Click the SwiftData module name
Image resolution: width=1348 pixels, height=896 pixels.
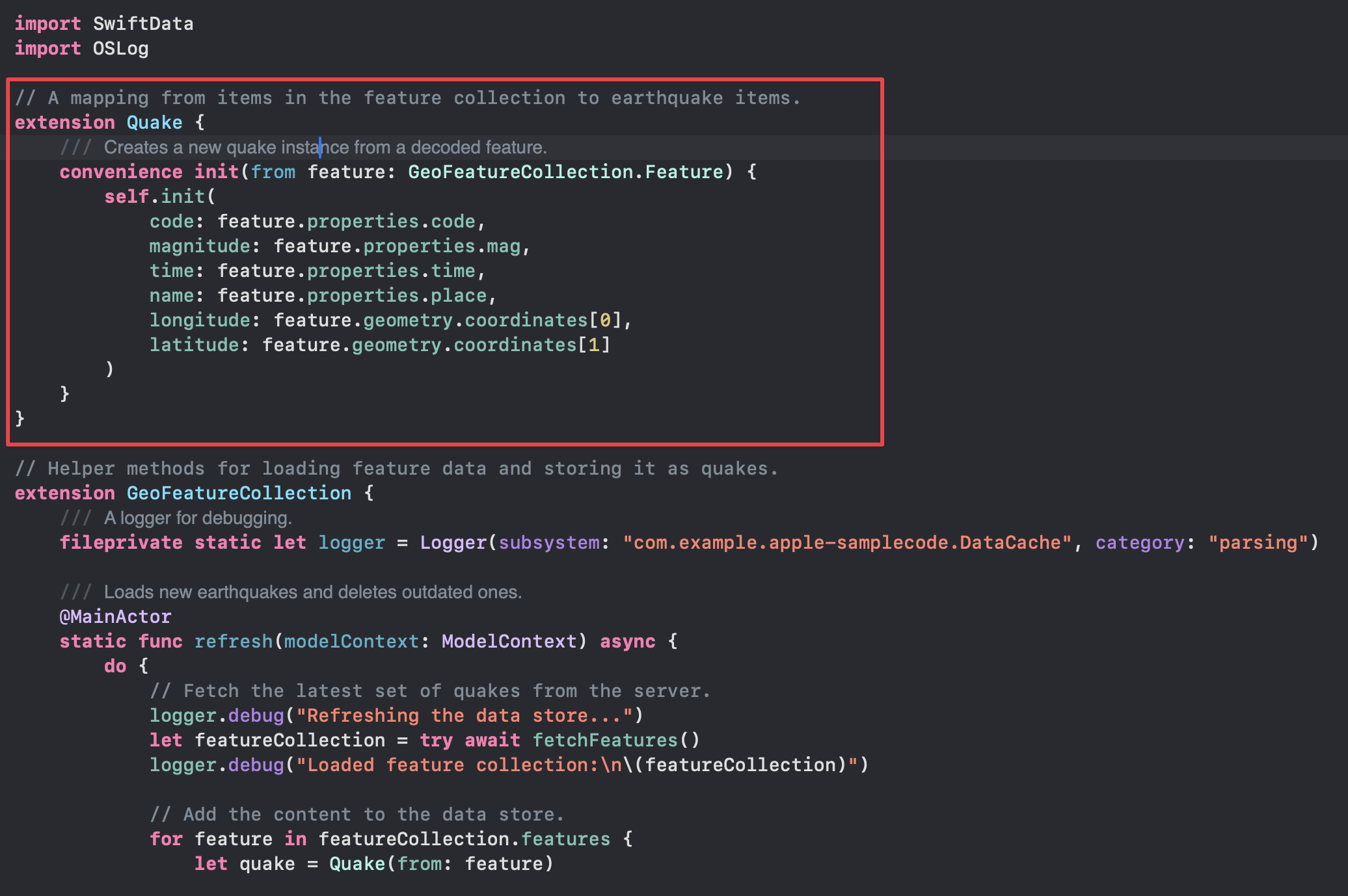click(143, 24)
